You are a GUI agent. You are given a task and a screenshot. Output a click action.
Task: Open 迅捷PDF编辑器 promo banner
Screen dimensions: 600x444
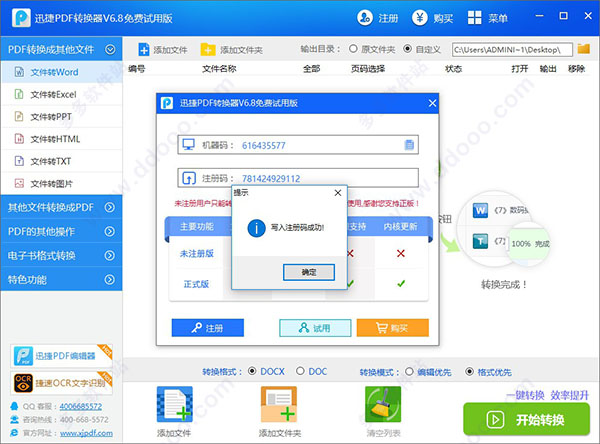[61, 356]
